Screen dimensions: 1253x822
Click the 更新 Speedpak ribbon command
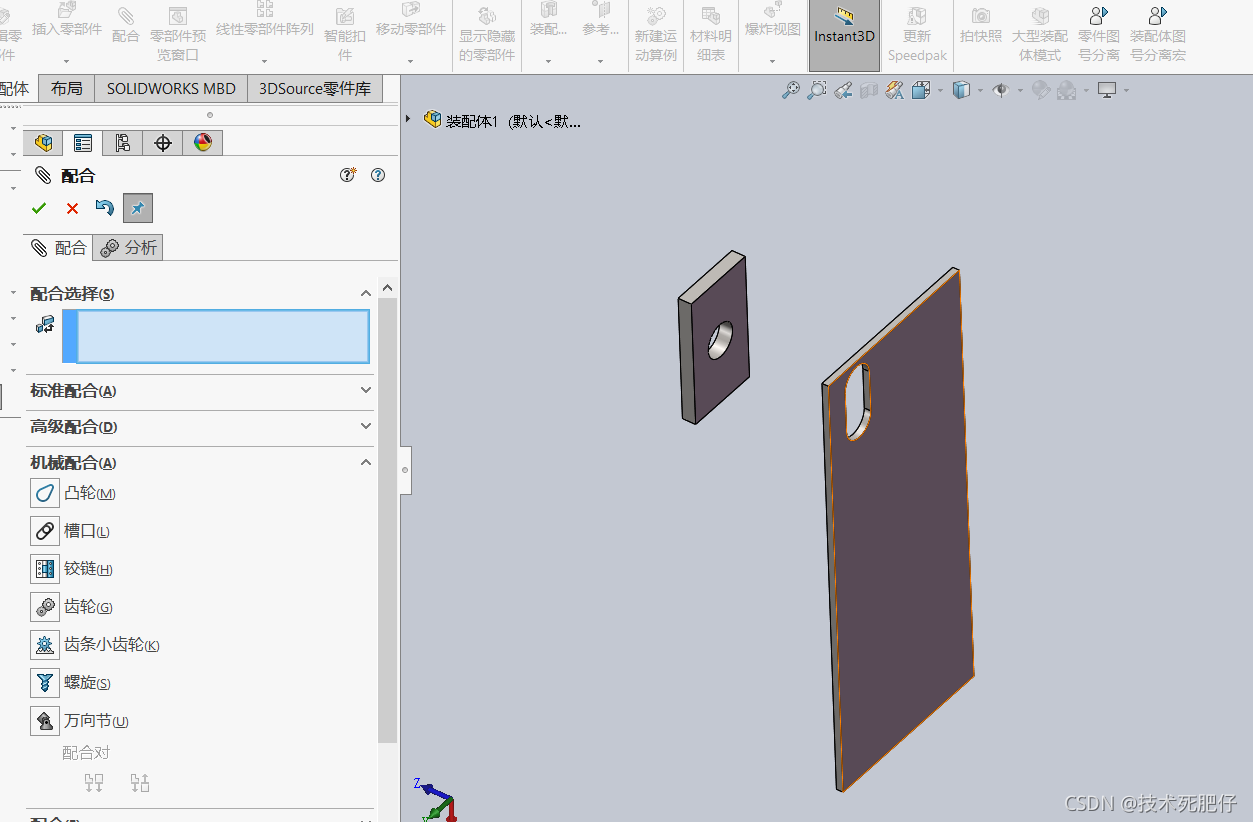tap(917, 35)
